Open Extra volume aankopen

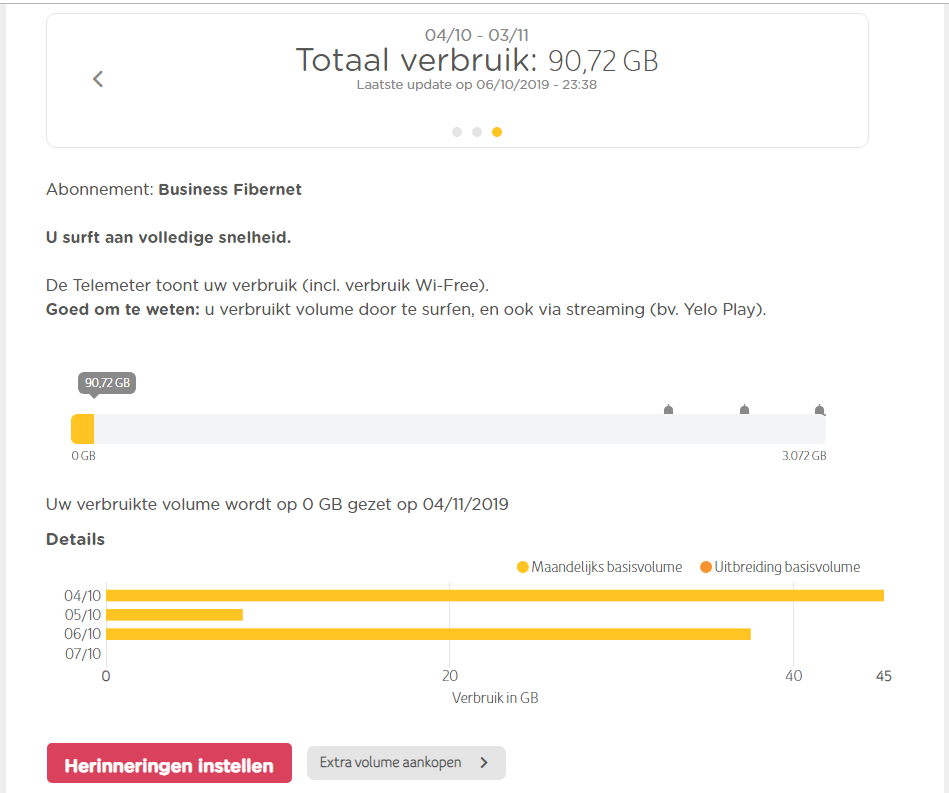pos(391,763)
